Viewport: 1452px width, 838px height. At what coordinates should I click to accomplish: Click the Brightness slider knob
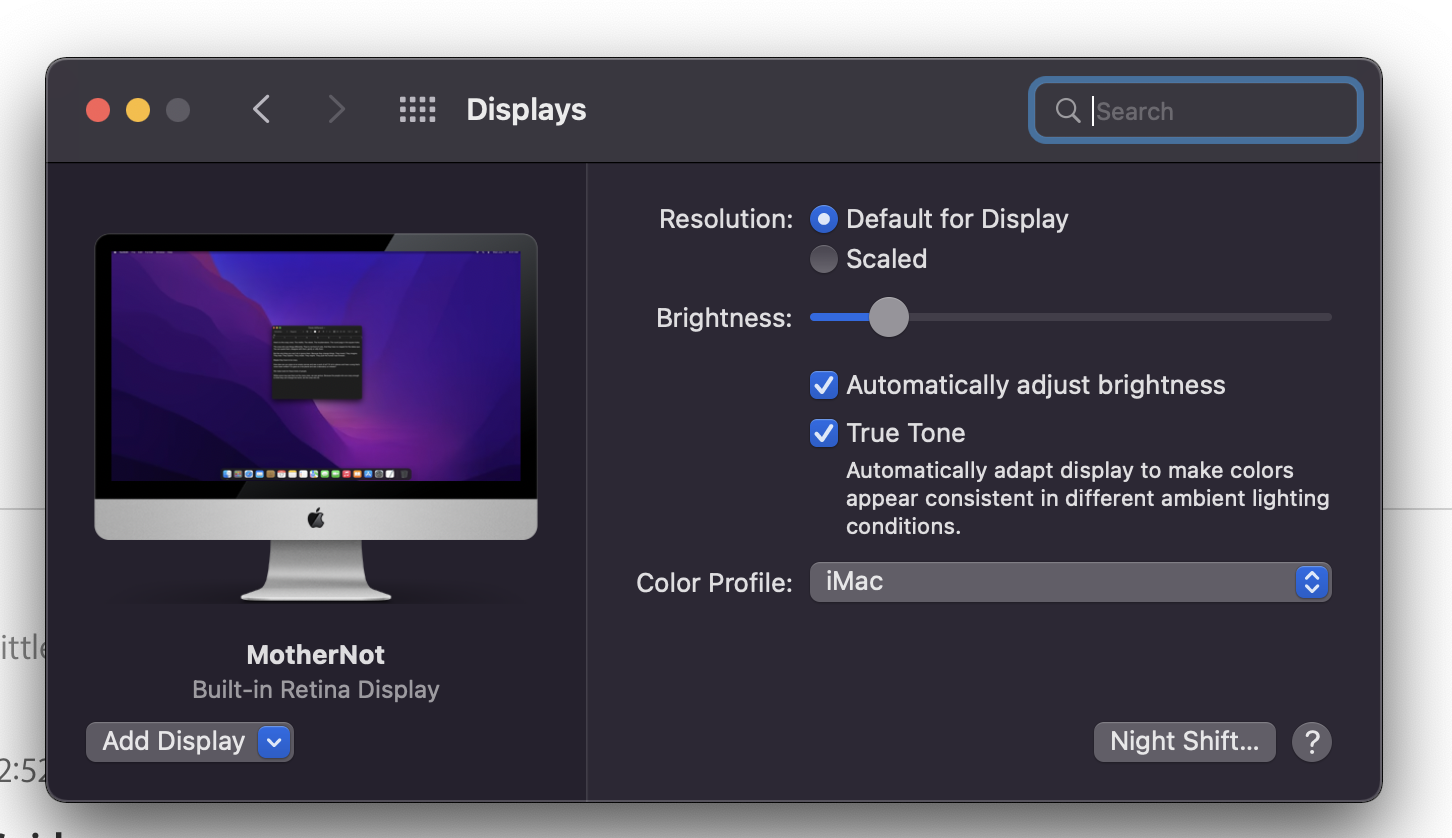[888, 317]
